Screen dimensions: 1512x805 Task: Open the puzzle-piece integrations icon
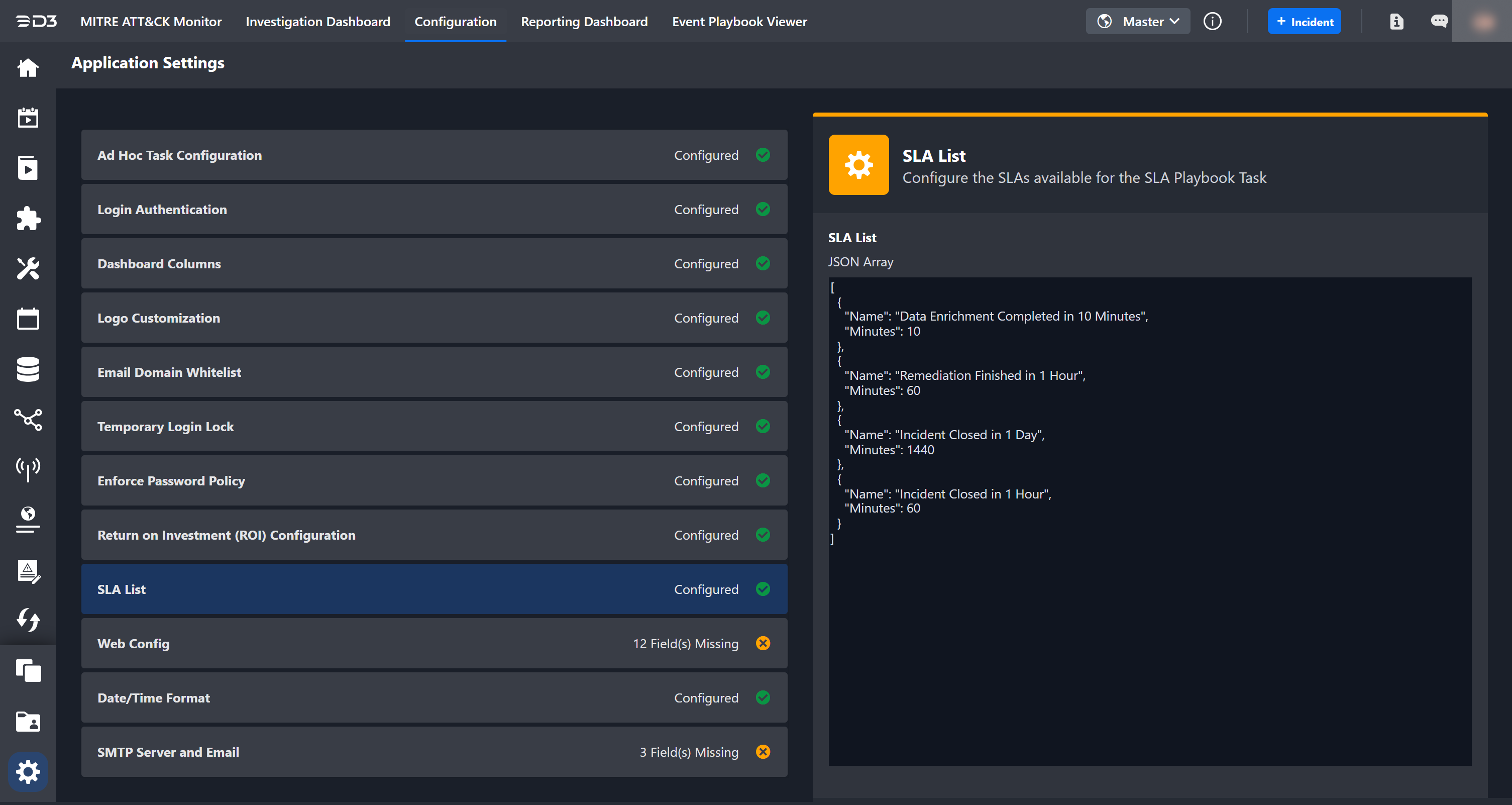pyautogui.click(x=28, y=219)
